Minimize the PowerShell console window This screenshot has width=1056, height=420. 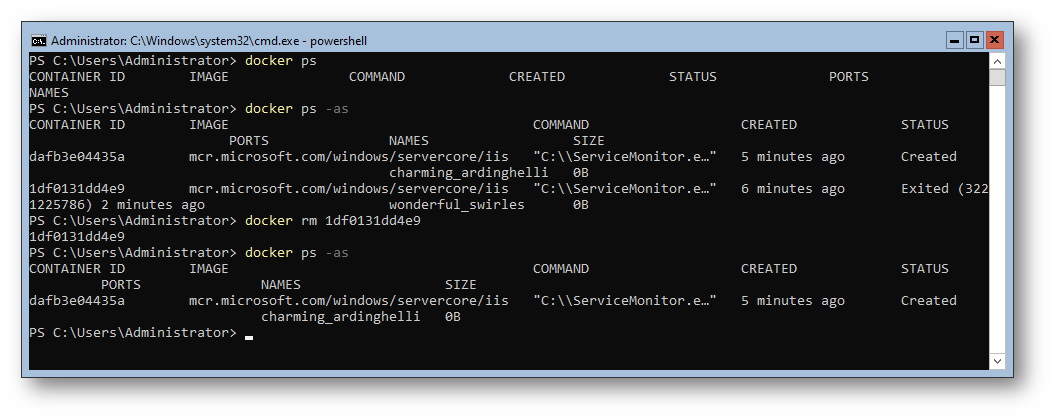954,40
